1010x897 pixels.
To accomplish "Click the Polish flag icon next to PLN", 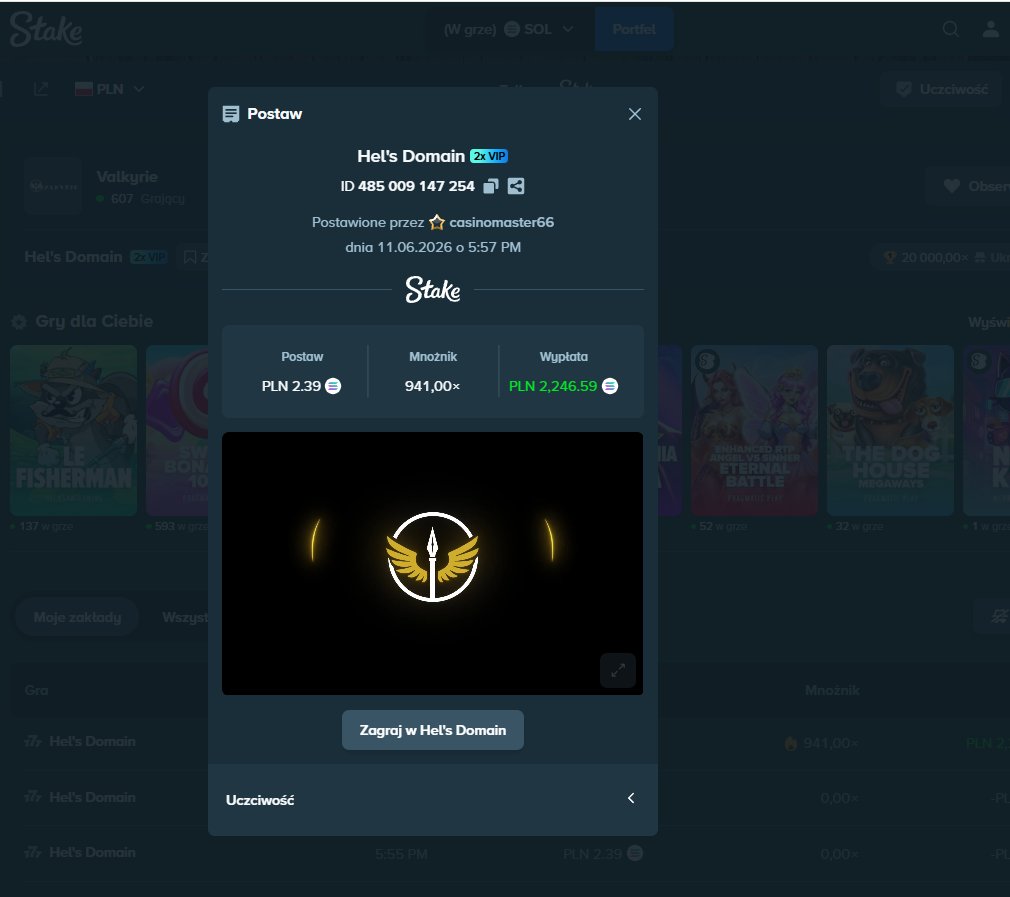I will click(x=84, y=89).
